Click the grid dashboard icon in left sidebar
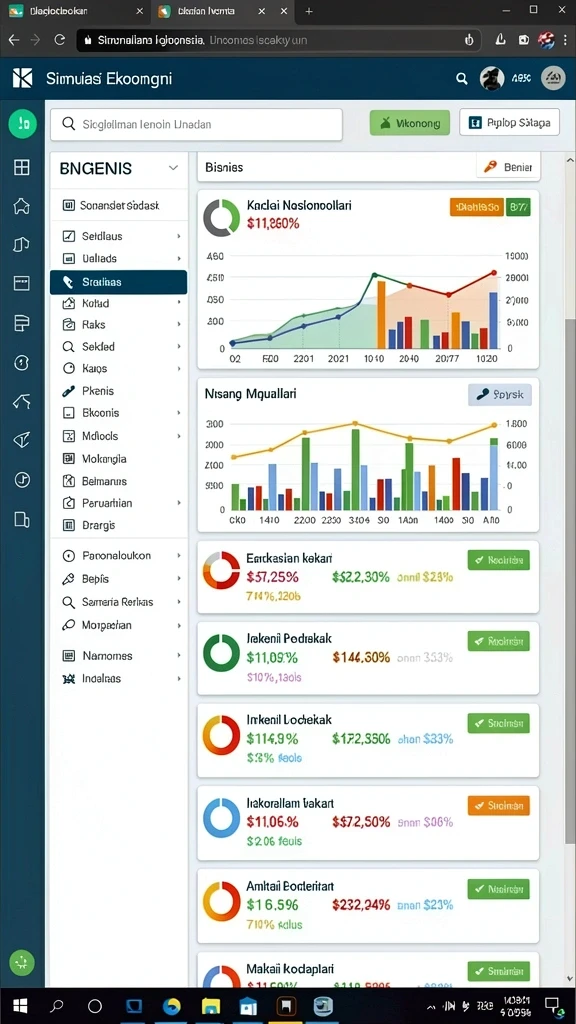The image size is (576, 1024). click(22, 168)
